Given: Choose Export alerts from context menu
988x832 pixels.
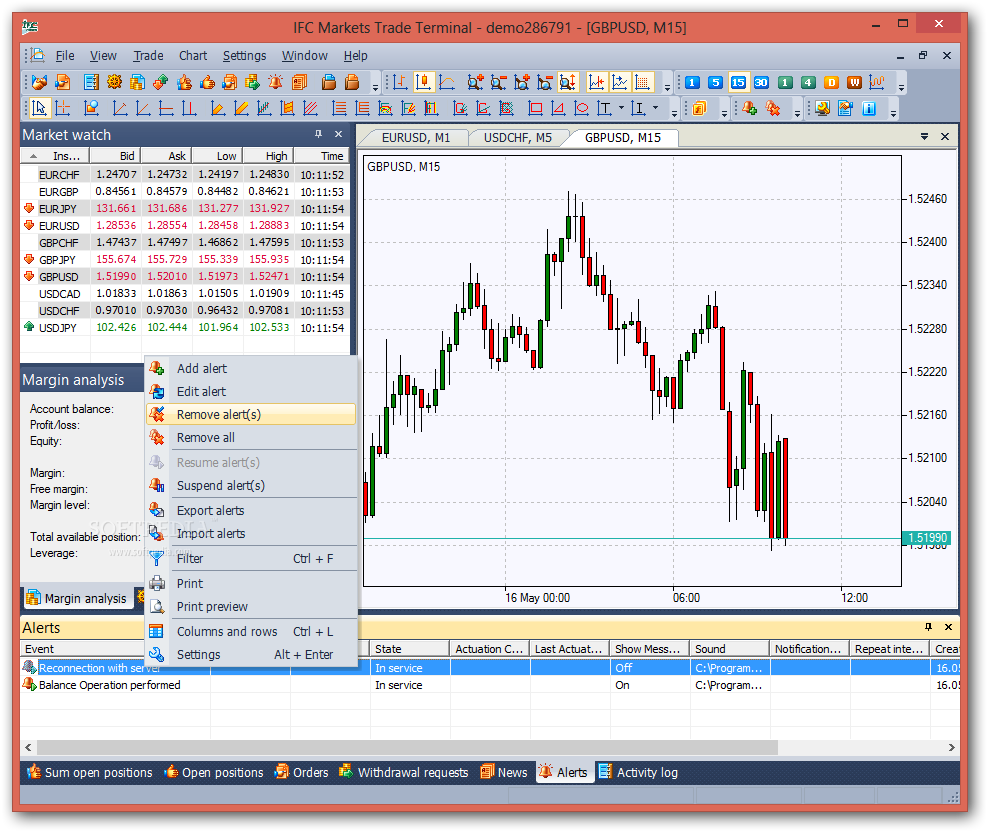Looking at the screenshot, I should click(x=251, y=511).
